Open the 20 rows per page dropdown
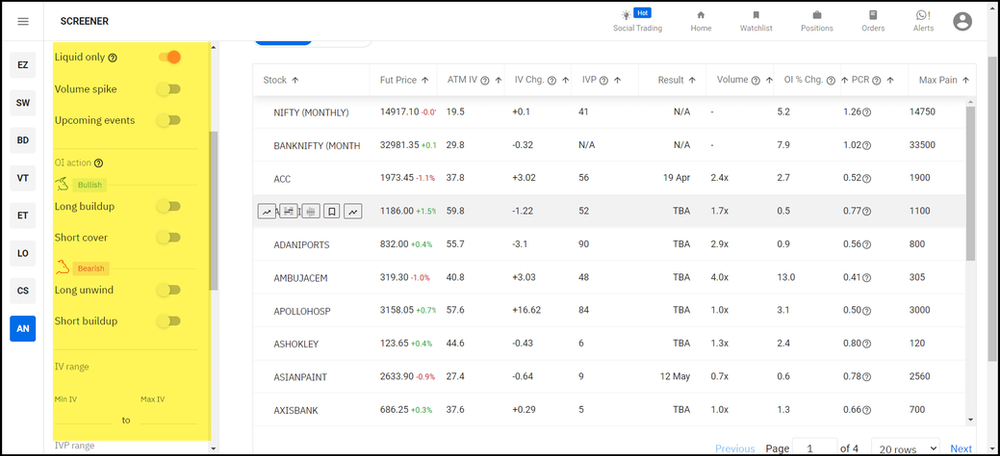Image resolution: width=1000 pixels, height=456 pixels. (905, 448)
